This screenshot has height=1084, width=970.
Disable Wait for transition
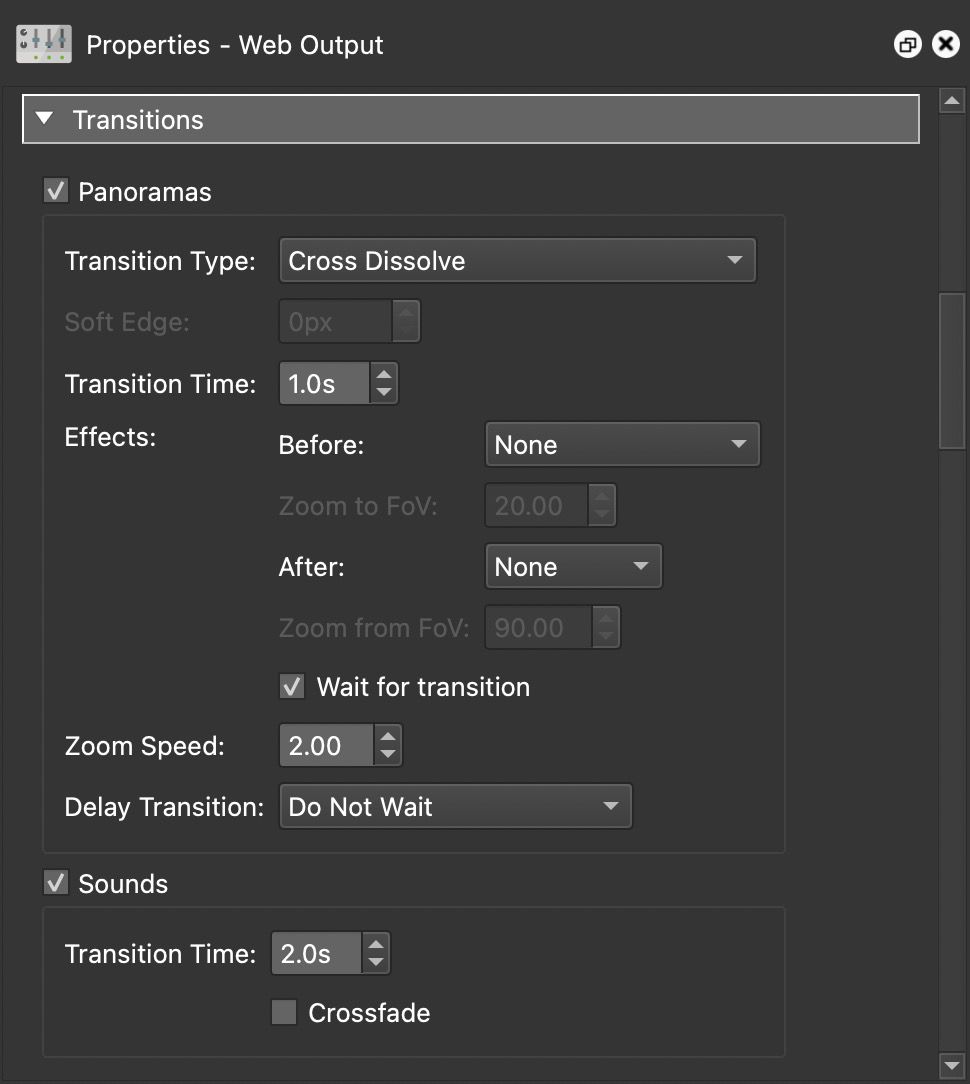coord(292,687)
